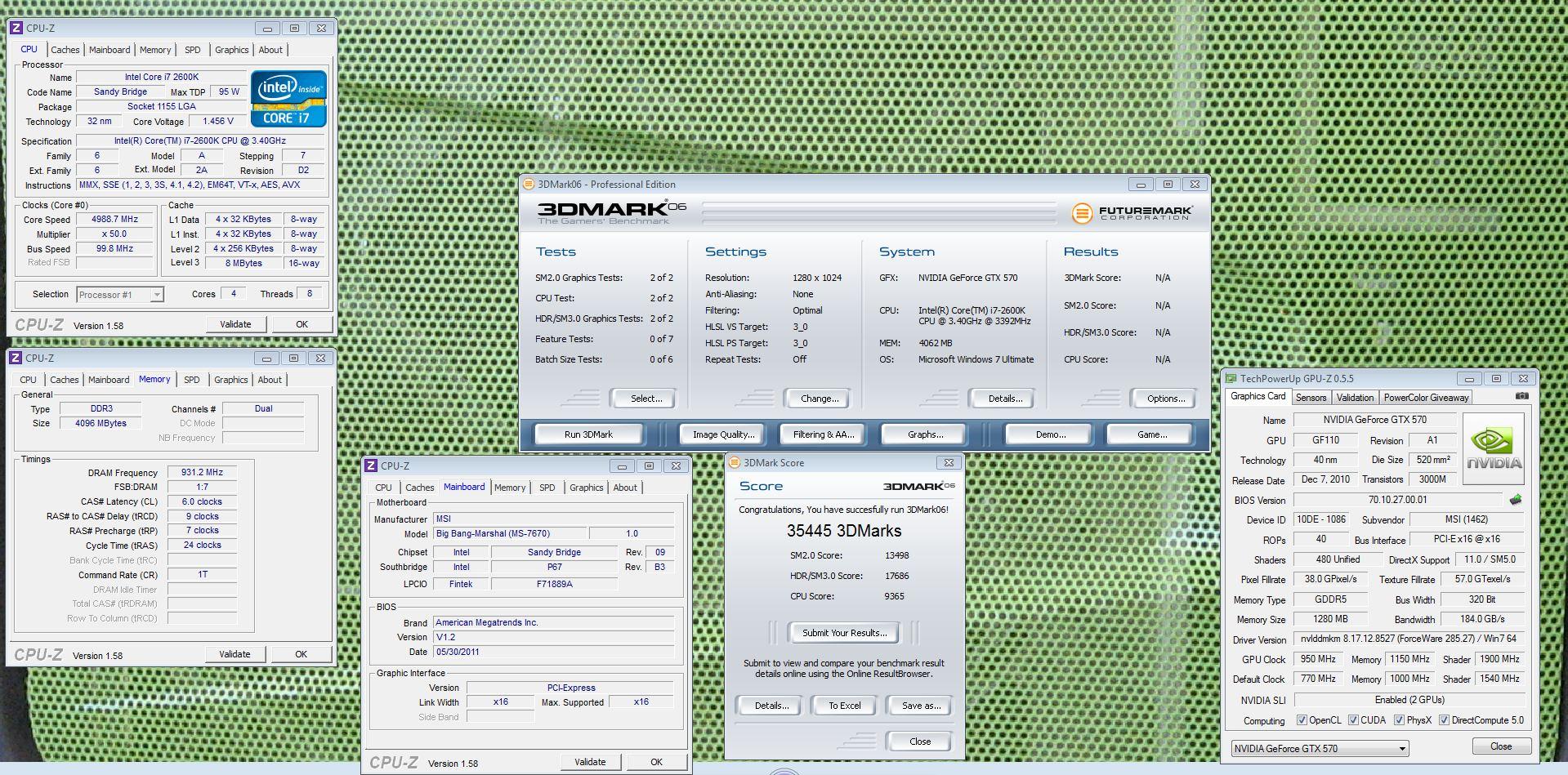The width and height of the screenshot is (1568, 775).
Task: Click the Save as... button
Action: tap(921, 706)
